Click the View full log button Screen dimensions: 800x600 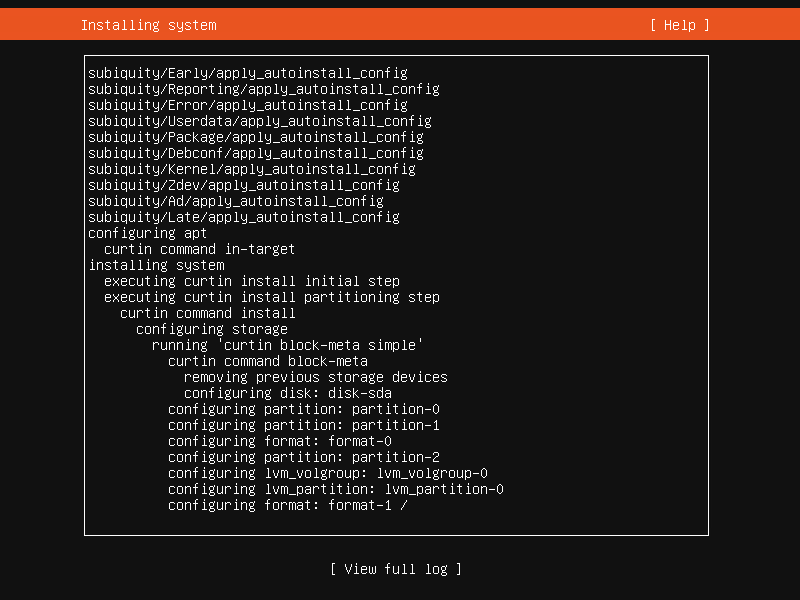coord(396,569)
